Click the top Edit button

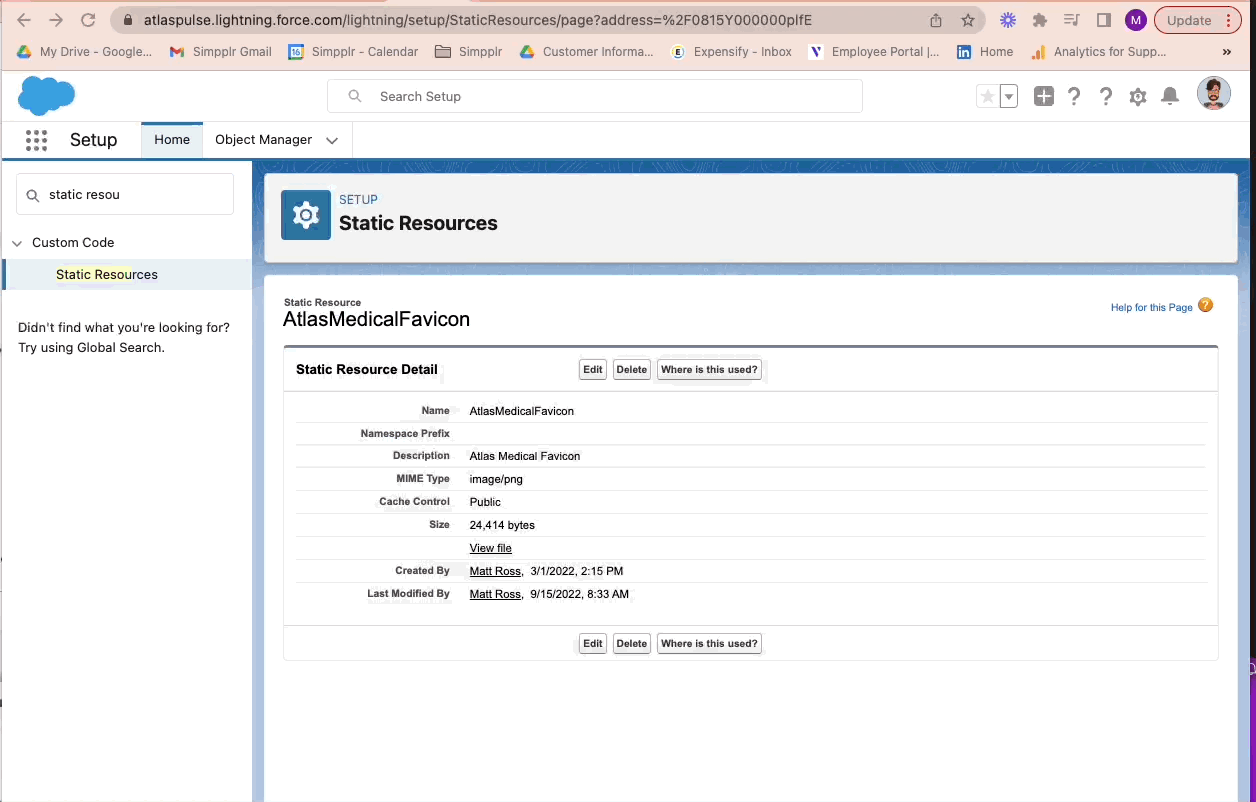pos(593,370)
